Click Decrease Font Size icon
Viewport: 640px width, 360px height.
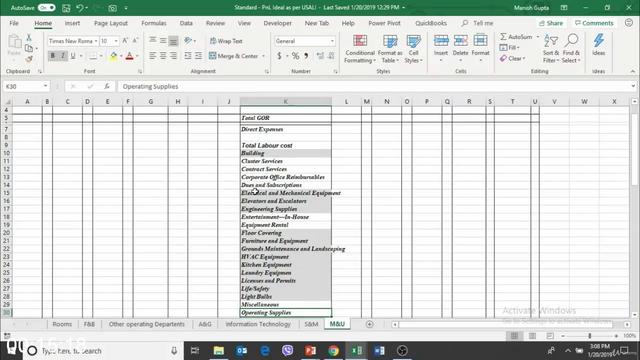[135, 41]
